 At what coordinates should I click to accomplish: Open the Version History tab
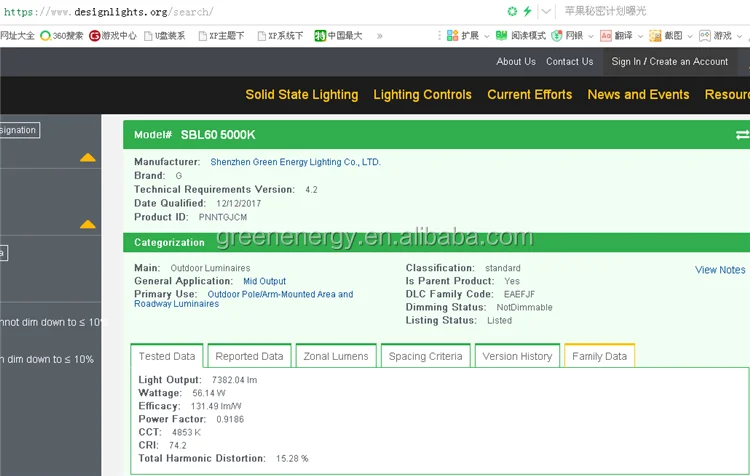[x=517, y=356]
